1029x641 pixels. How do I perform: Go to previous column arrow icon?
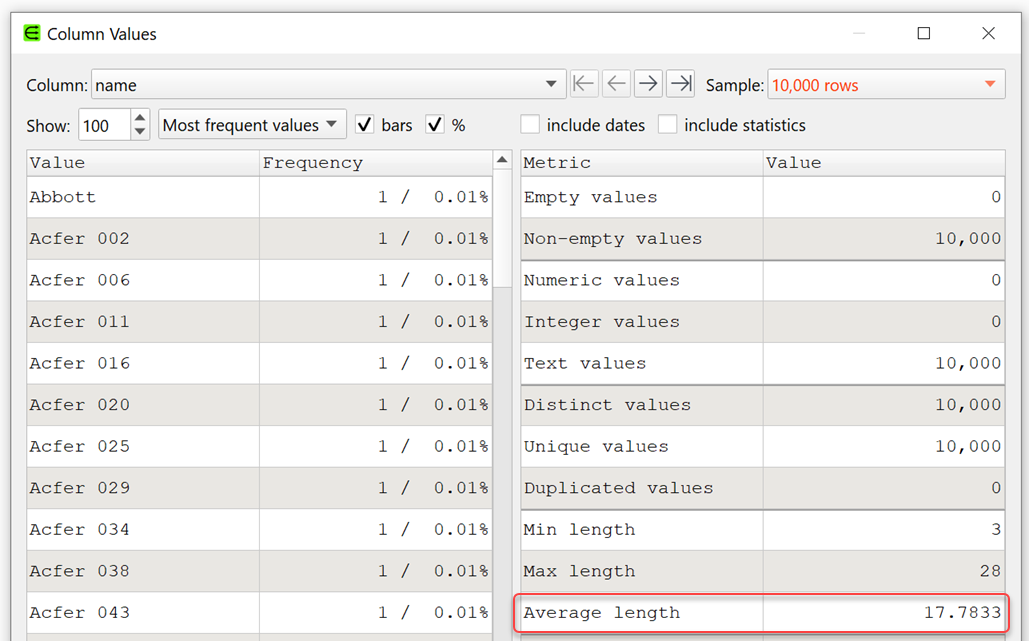tap(616, 84)
